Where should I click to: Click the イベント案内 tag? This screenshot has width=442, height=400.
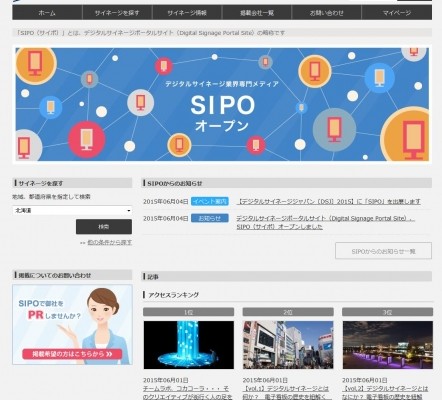point(210,201)
